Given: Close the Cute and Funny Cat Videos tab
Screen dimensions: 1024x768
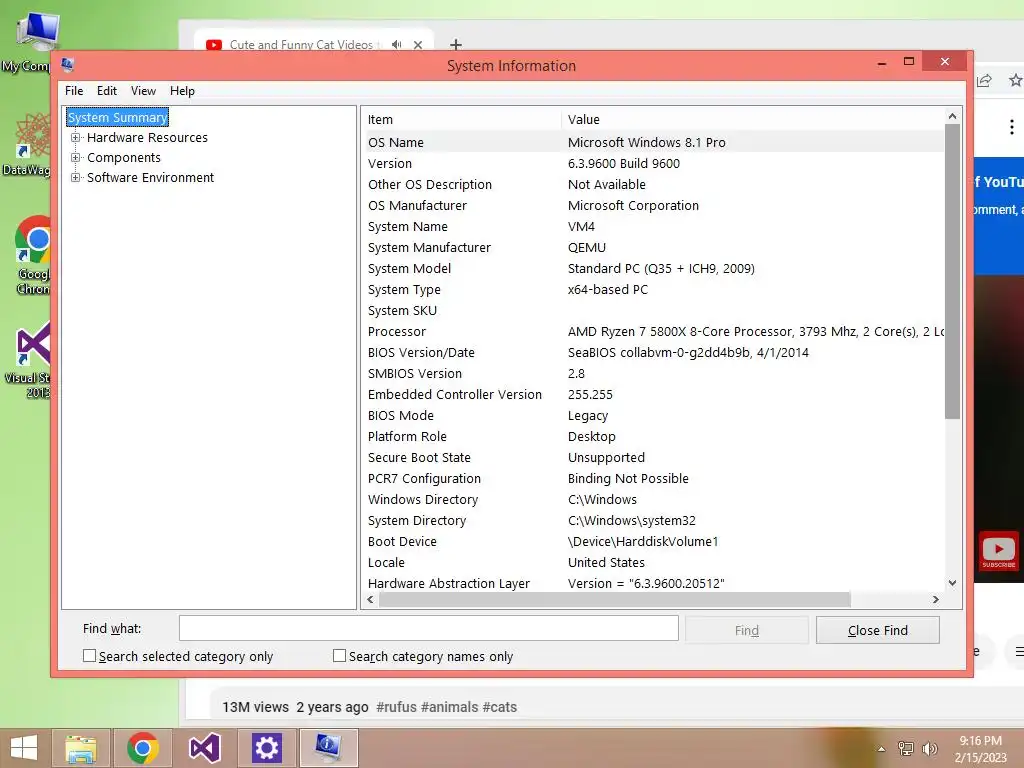Looking at the screenshot, I should pyautogui.click(x=418, y=45).
